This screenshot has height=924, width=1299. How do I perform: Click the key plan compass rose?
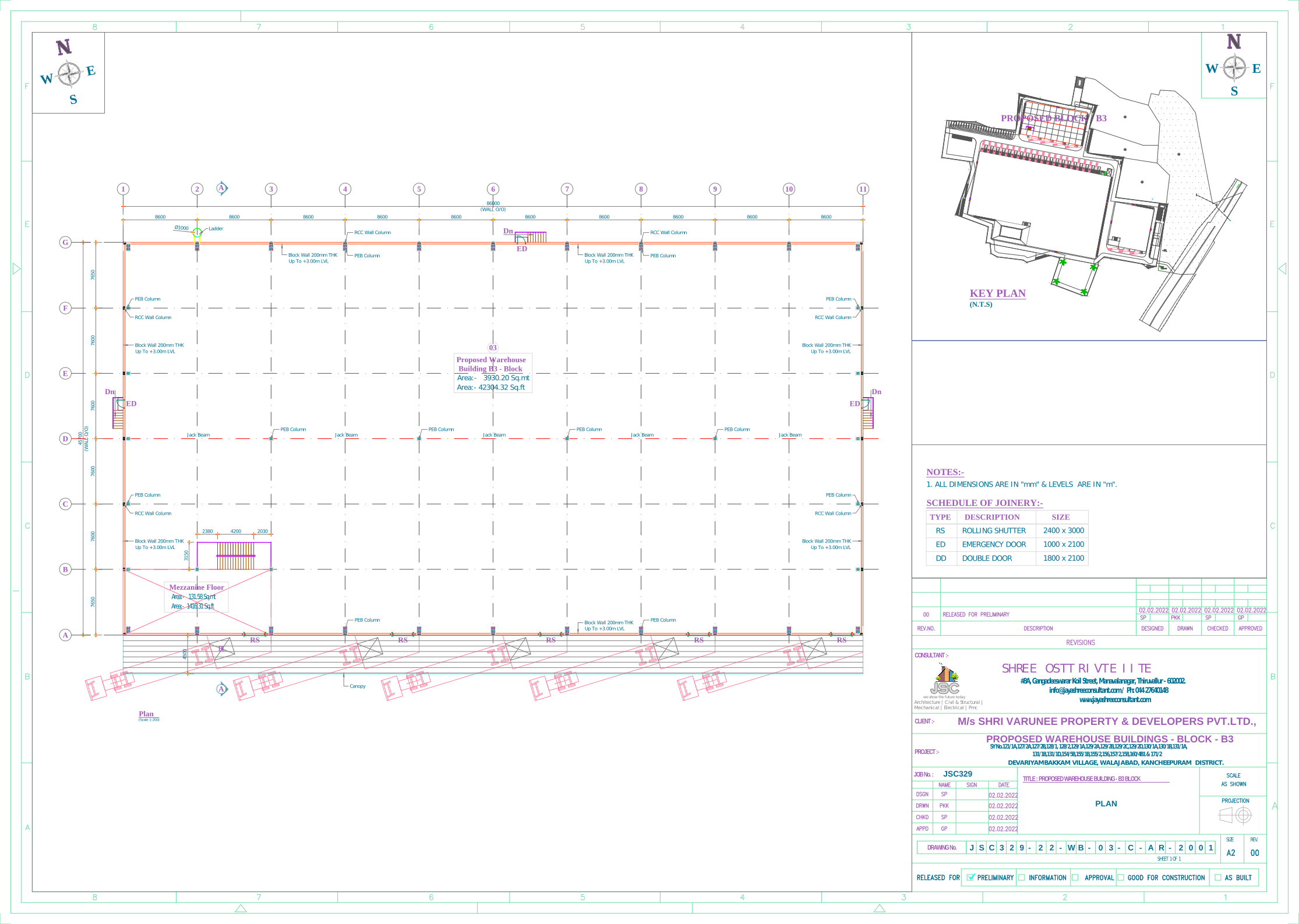click(x=1234, y=68)
